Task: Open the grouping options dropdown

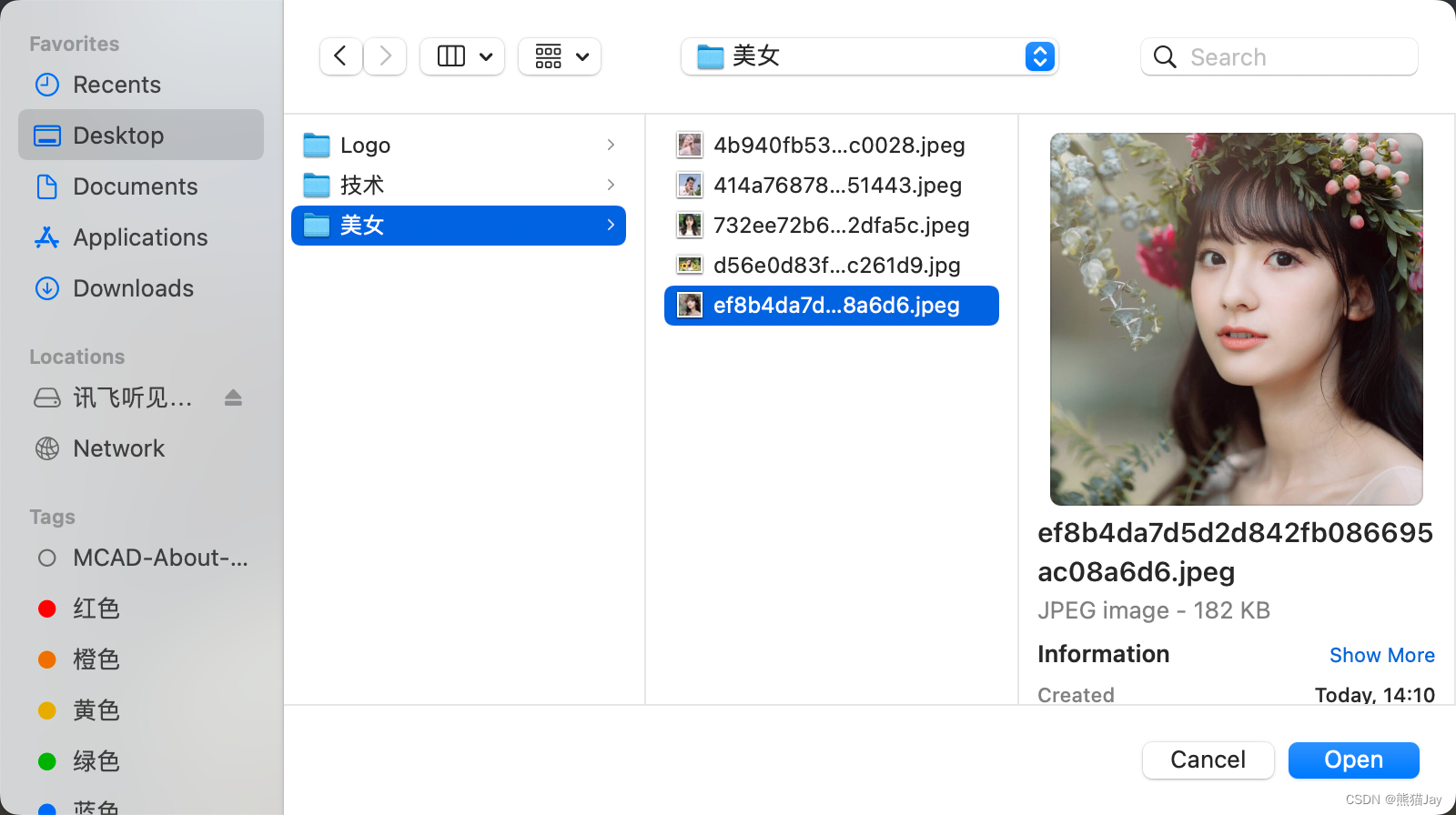Action: pyautogui.click(x=560, y=56)
